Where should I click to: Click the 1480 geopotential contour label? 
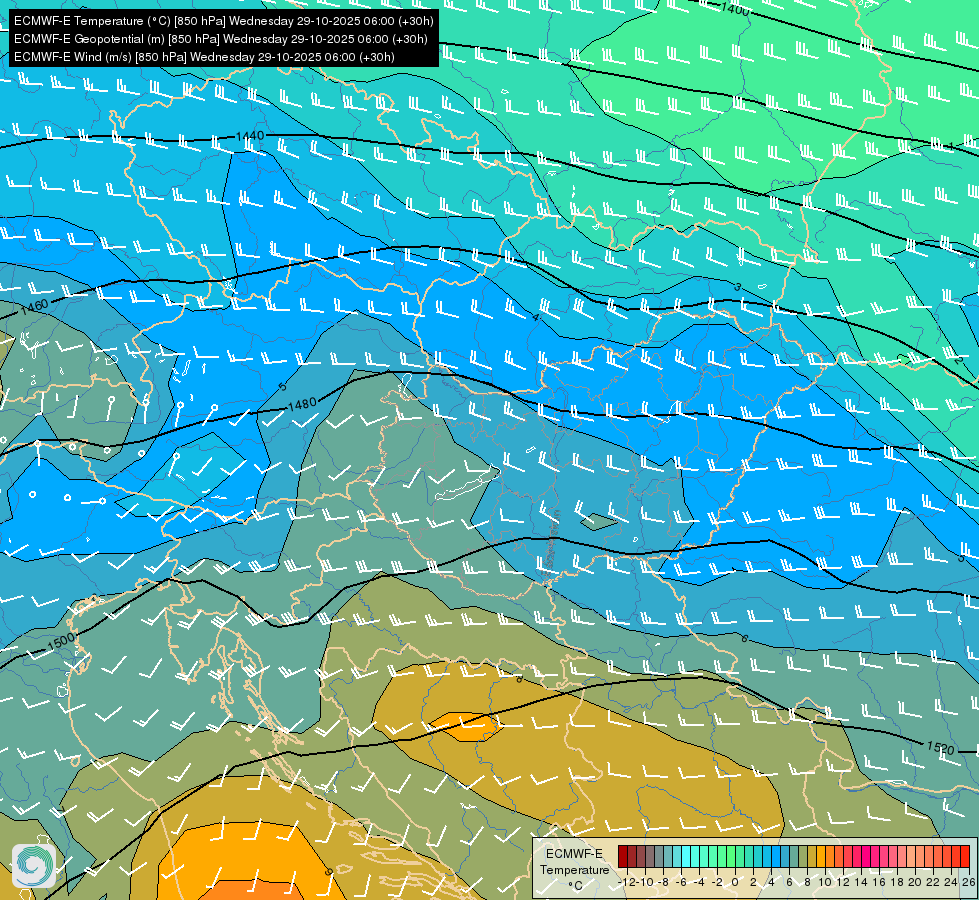(x=302, y=405)
